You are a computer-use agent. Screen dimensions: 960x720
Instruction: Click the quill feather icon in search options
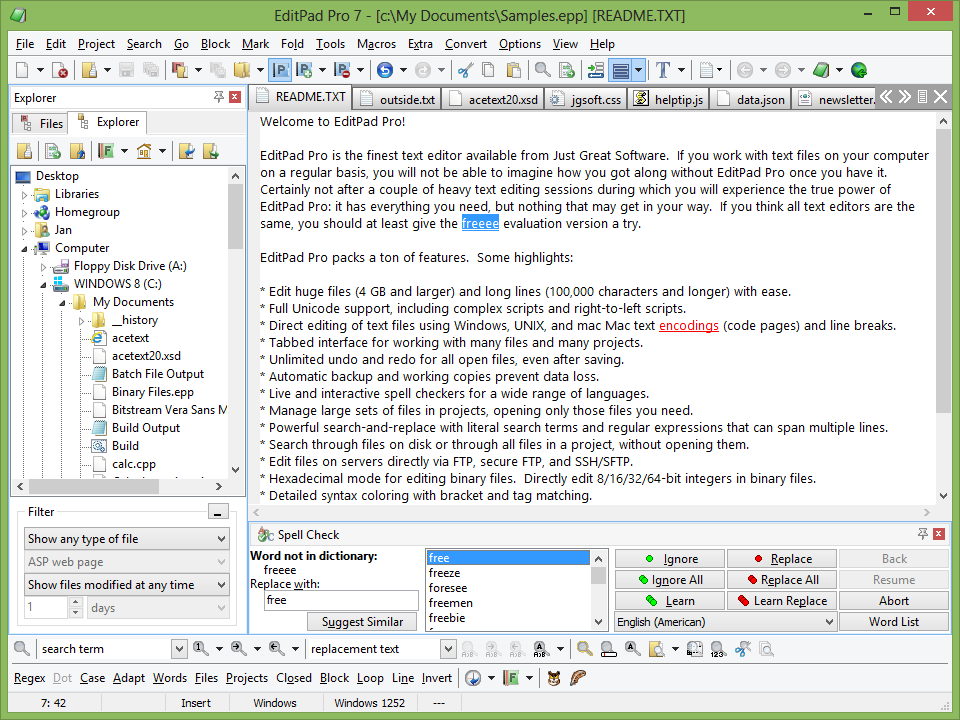[x=578, y=678]
